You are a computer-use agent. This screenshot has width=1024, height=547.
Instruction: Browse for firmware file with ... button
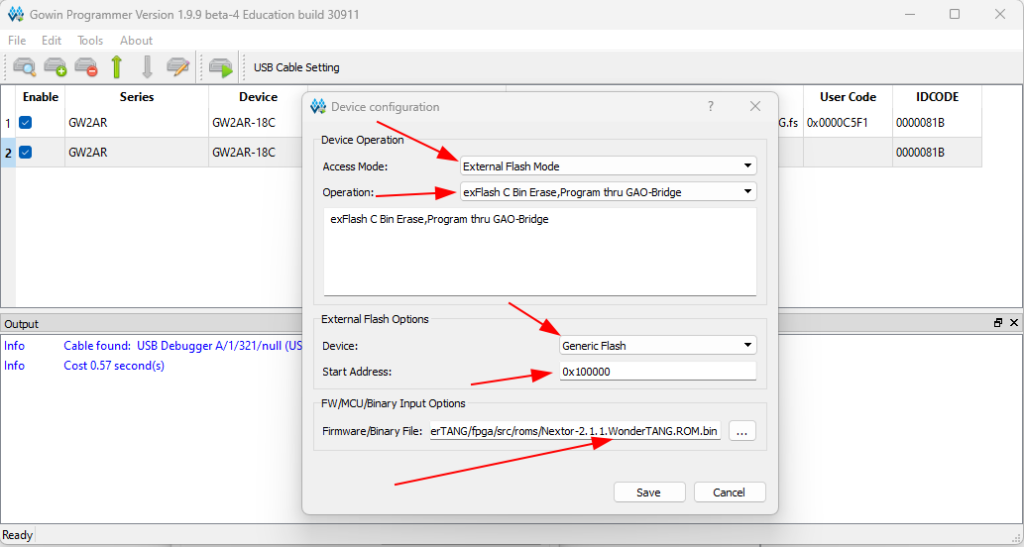click(x=742, y=431)
